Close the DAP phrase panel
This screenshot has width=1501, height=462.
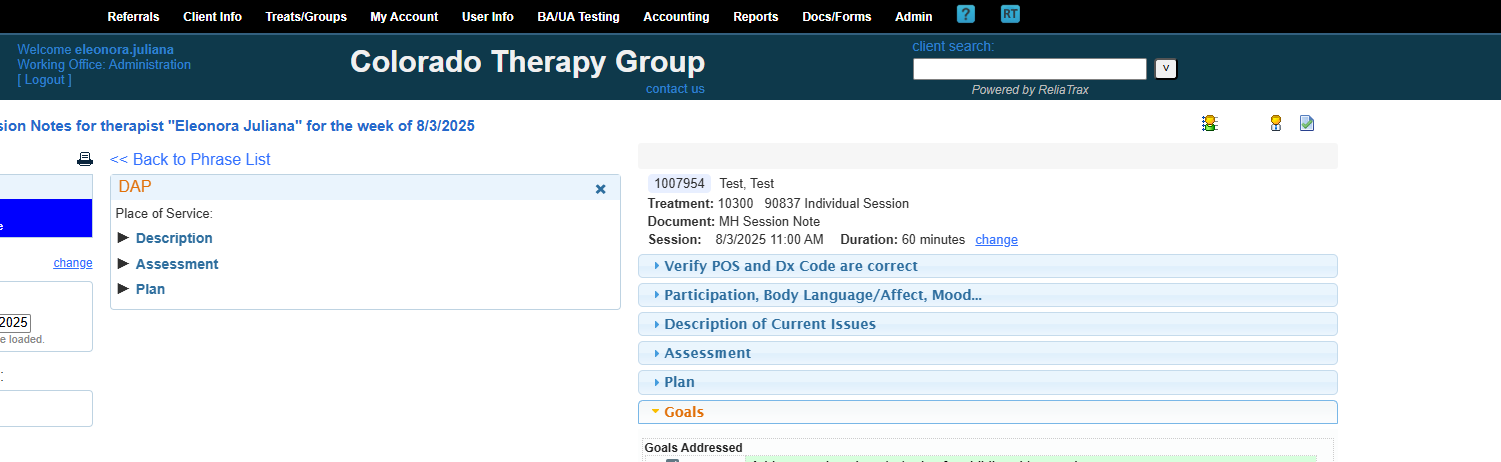coord(600,189)
